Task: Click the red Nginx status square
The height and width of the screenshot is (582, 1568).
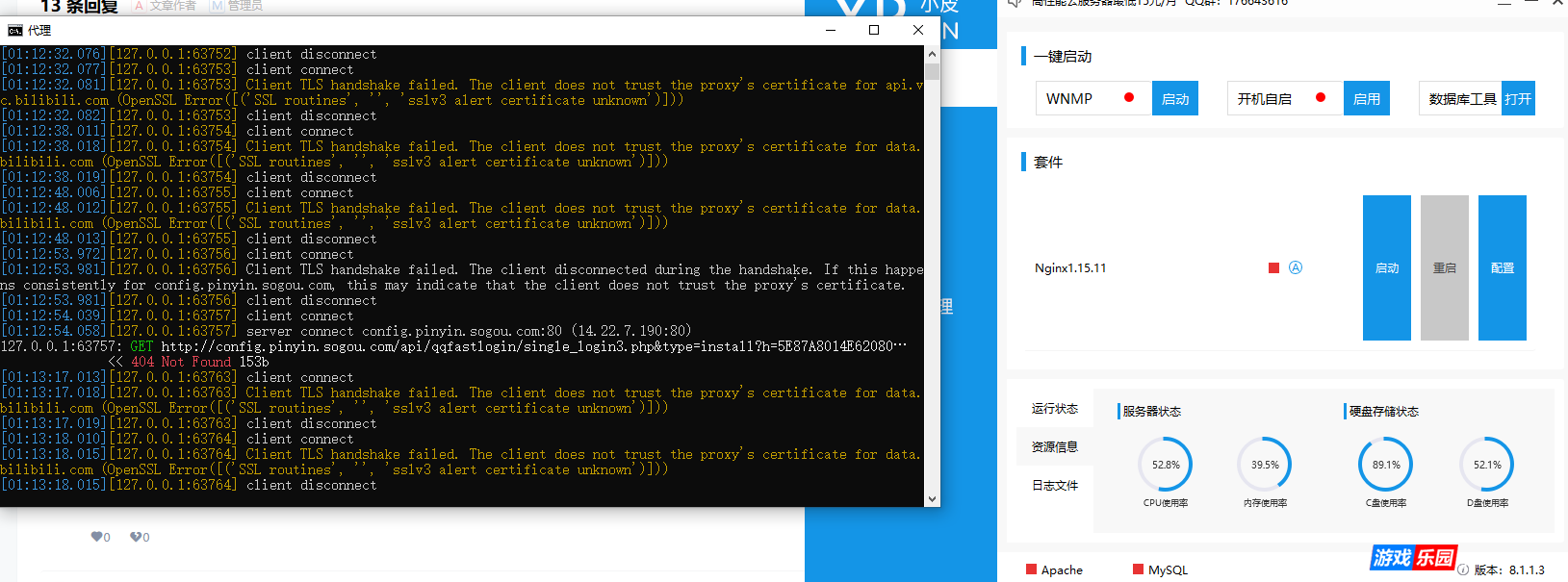Action: point(1273,268)
